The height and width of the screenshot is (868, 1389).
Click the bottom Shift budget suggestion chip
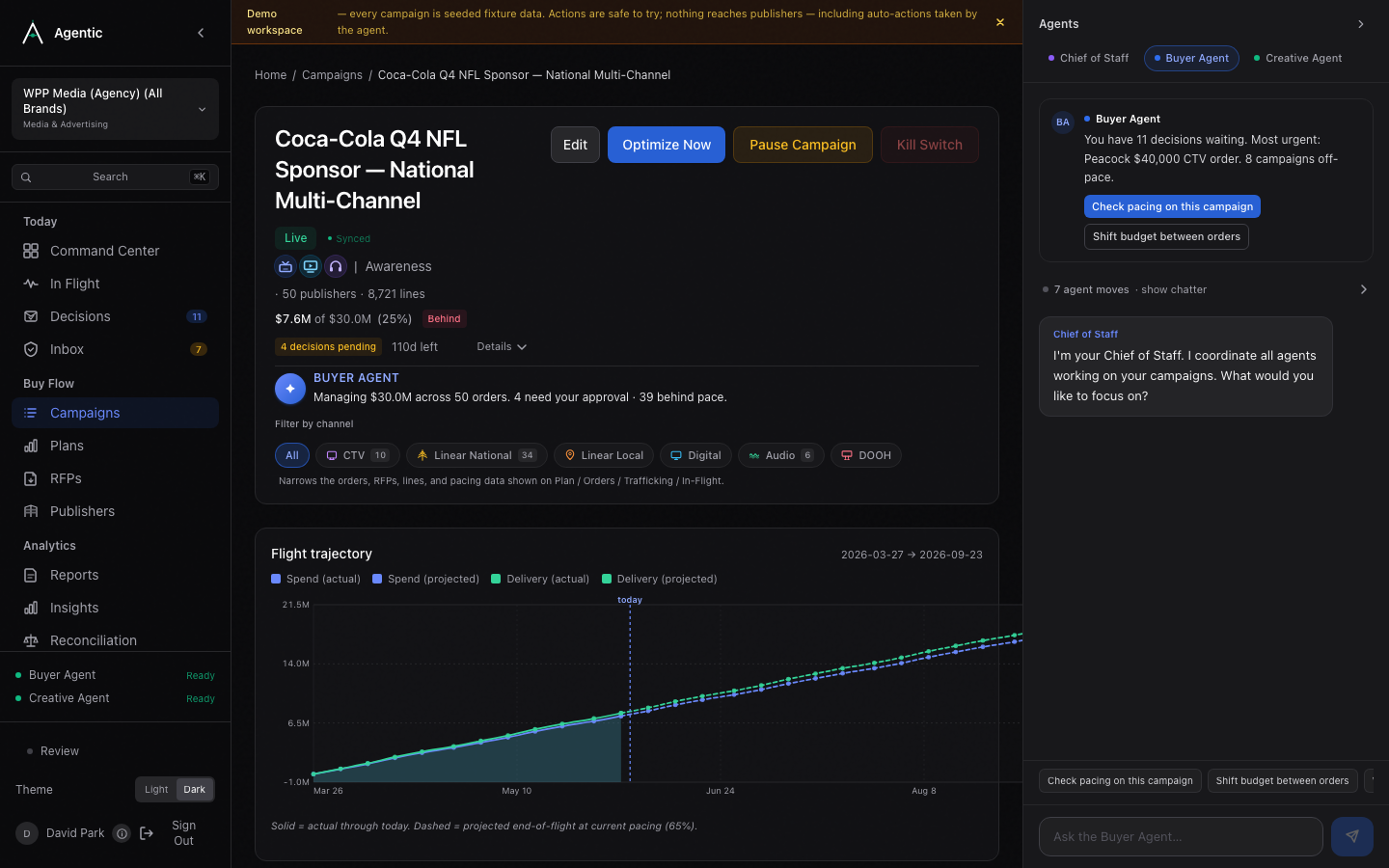pos(1282,781)
